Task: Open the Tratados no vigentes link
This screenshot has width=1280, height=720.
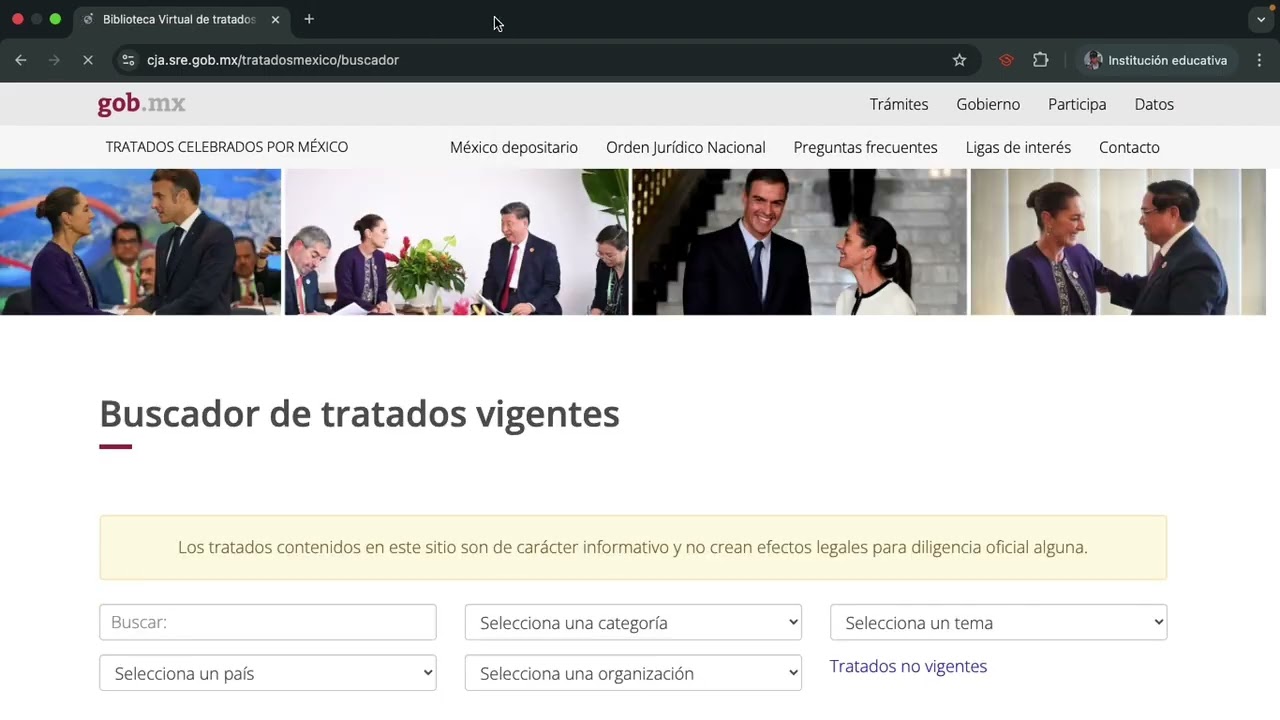Action: [908, 666]
